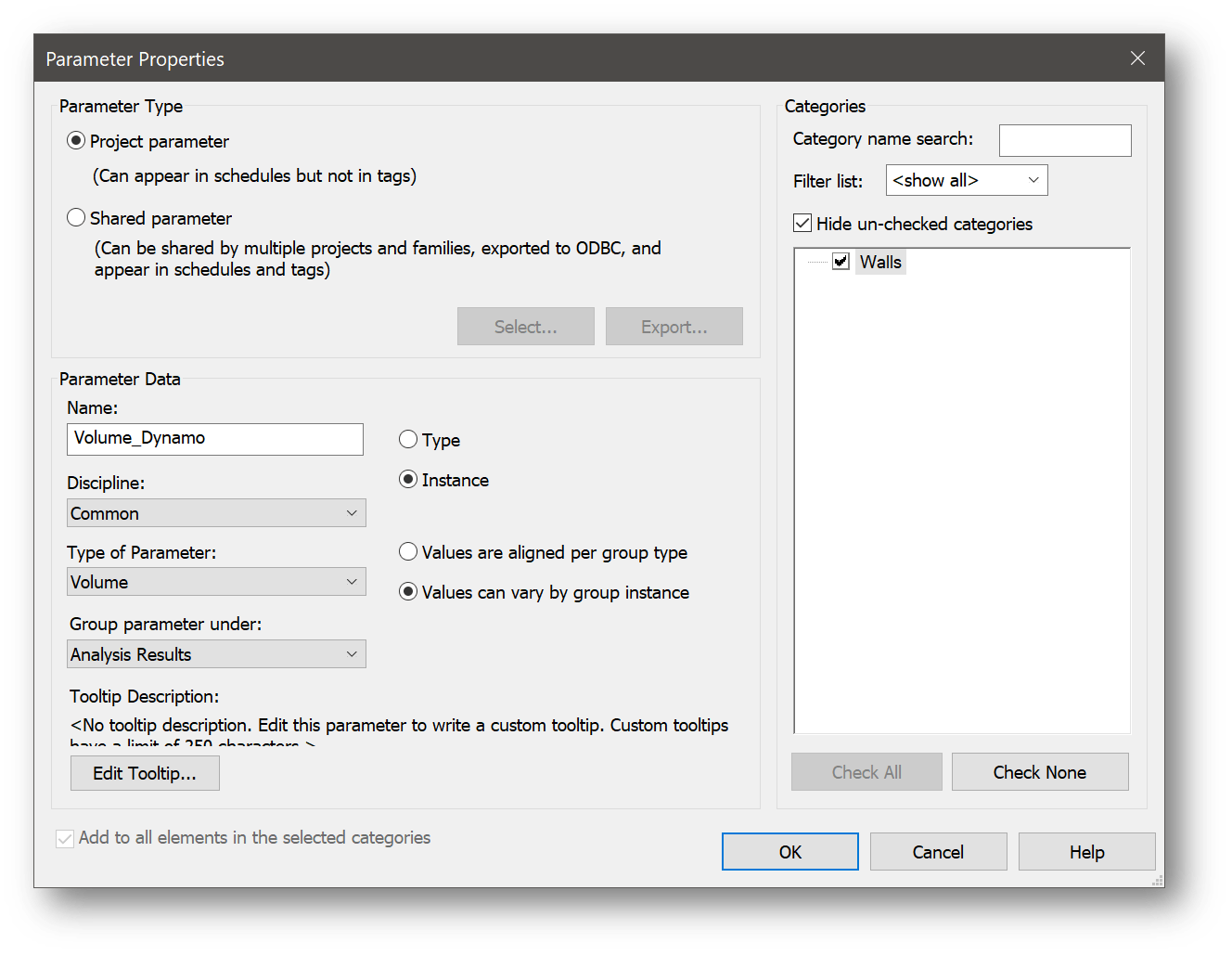Confirm the dialog with OK
The height and width of the screenshot is (955, 1232).
click(790, 852)
